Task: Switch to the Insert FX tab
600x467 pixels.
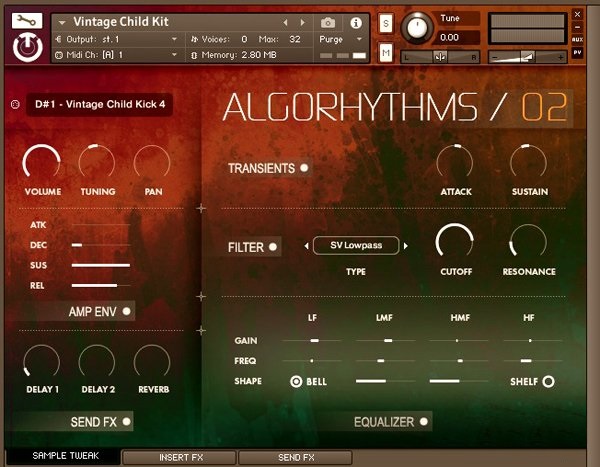Action: [179, 457]
